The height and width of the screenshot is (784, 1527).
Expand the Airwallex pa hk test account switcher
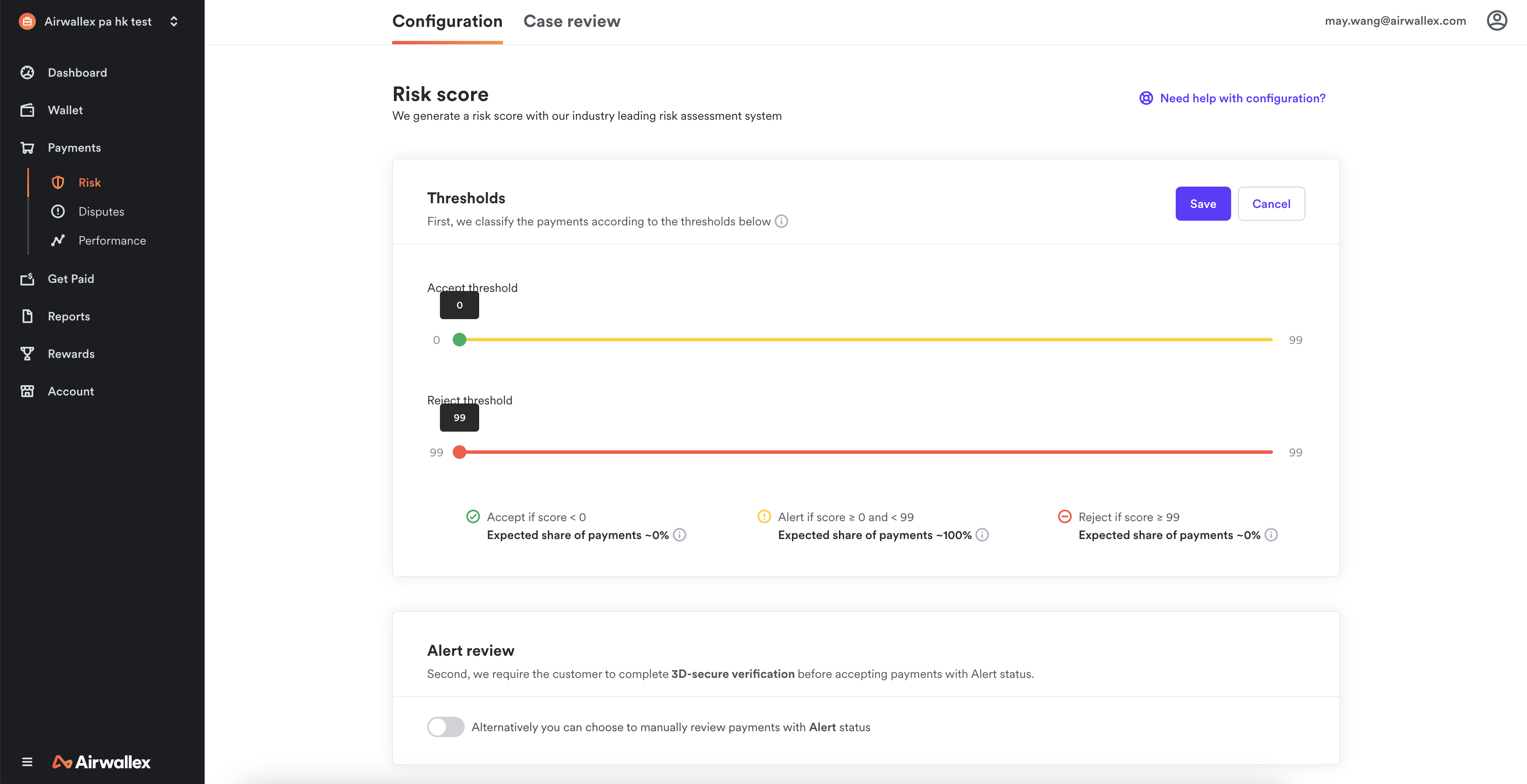[174, 21]
